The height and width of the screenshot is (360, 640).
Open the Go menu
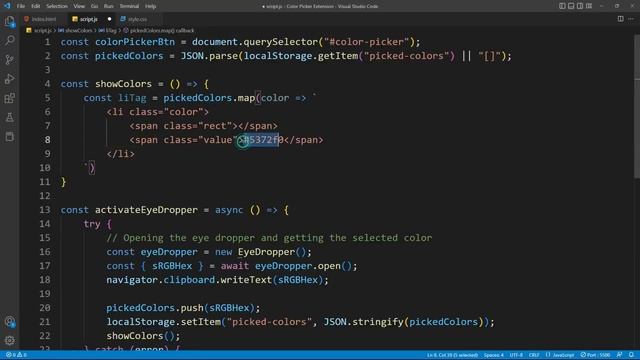click(94, 6)
